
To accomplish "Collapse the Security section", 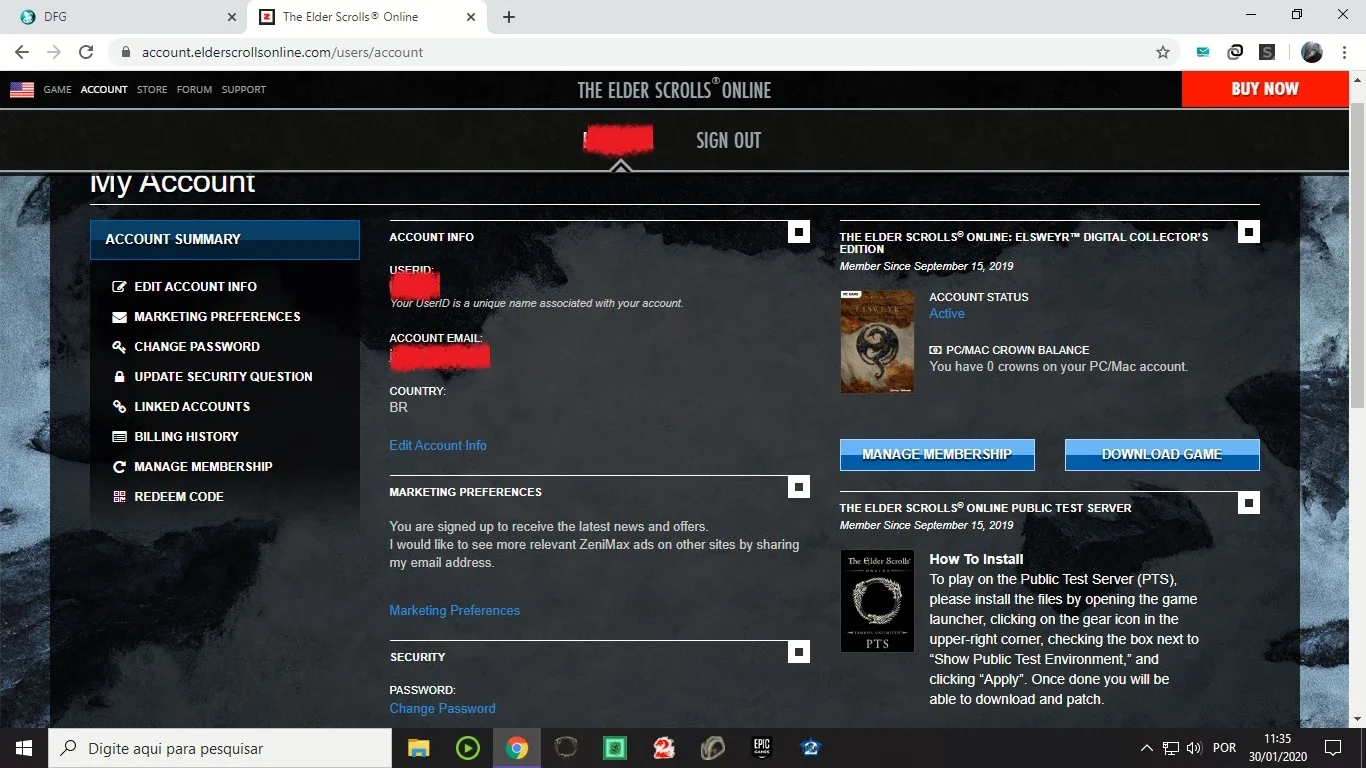I will pyautogui.click(x=798, y=652).
